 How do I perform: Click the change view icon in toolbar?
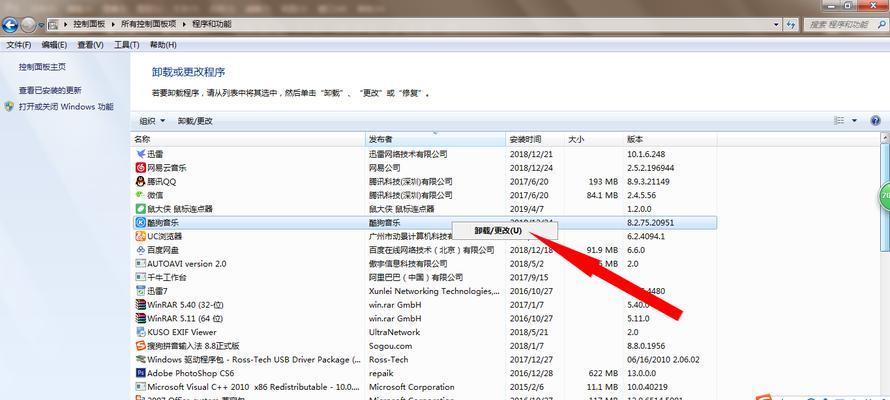[839, 121]
